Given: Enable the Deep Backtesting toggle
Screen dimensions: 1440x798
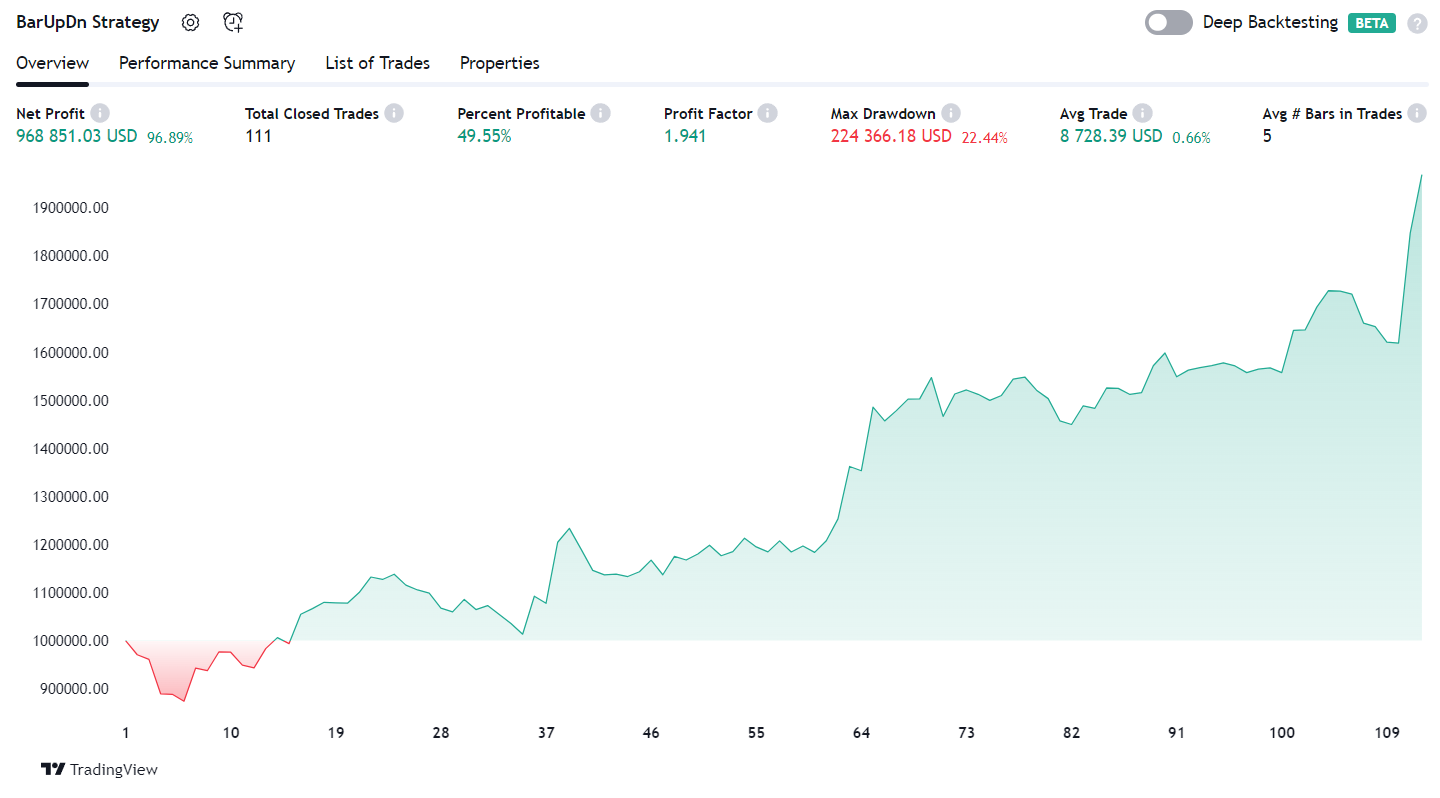Looking at the screenshot, I should (1168, 22).
